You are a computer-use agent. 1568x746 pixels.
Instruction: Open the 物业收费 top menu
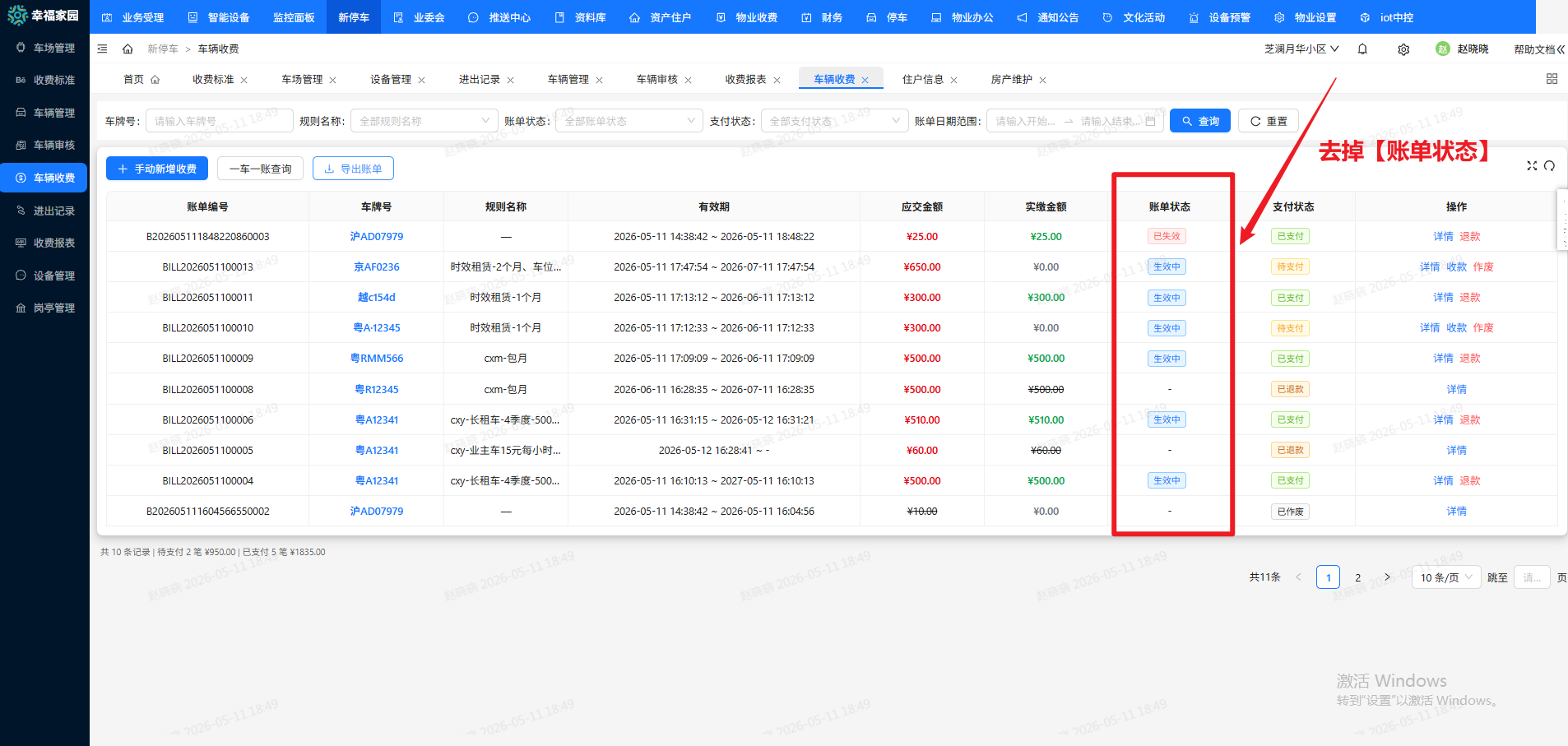coord(747,17)
